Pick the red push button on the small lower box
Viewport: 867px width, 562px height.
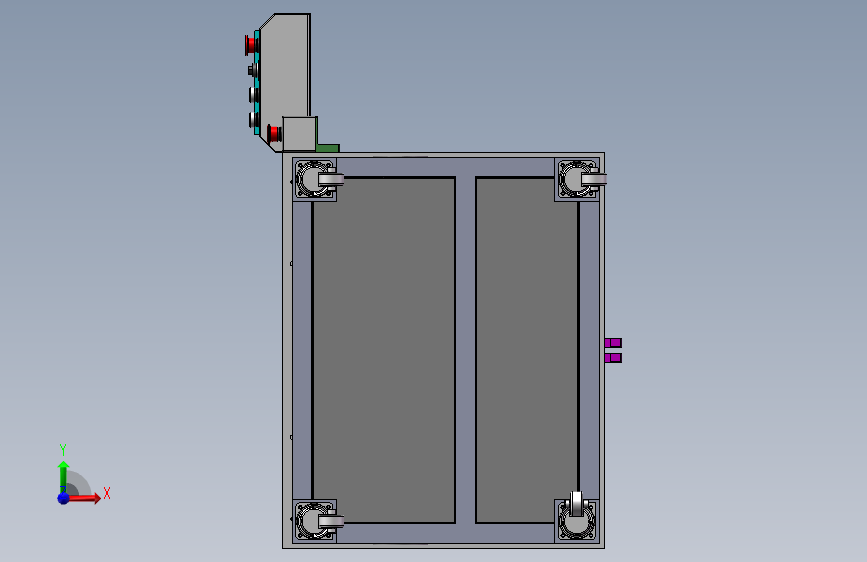pyautogui.click(x=274, y=133)
